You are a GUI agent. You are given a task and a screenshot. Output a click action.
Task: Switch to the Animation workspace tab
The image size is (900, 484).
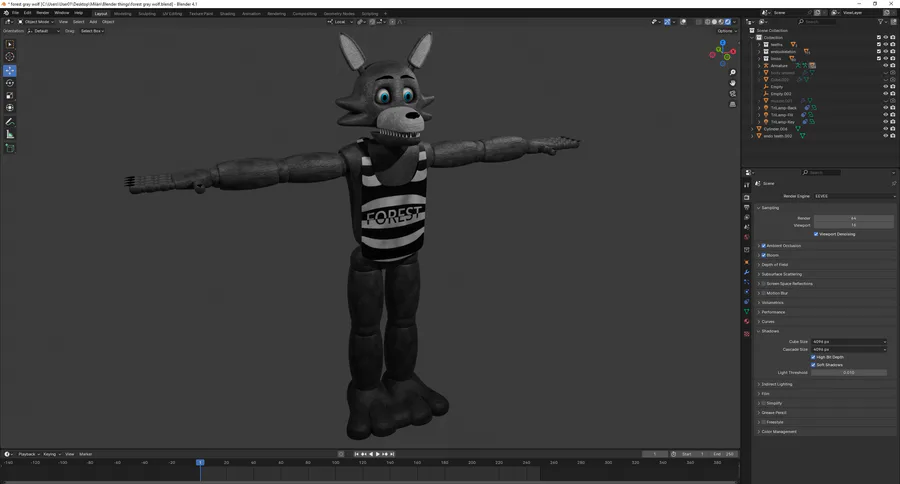coord(251,14)
